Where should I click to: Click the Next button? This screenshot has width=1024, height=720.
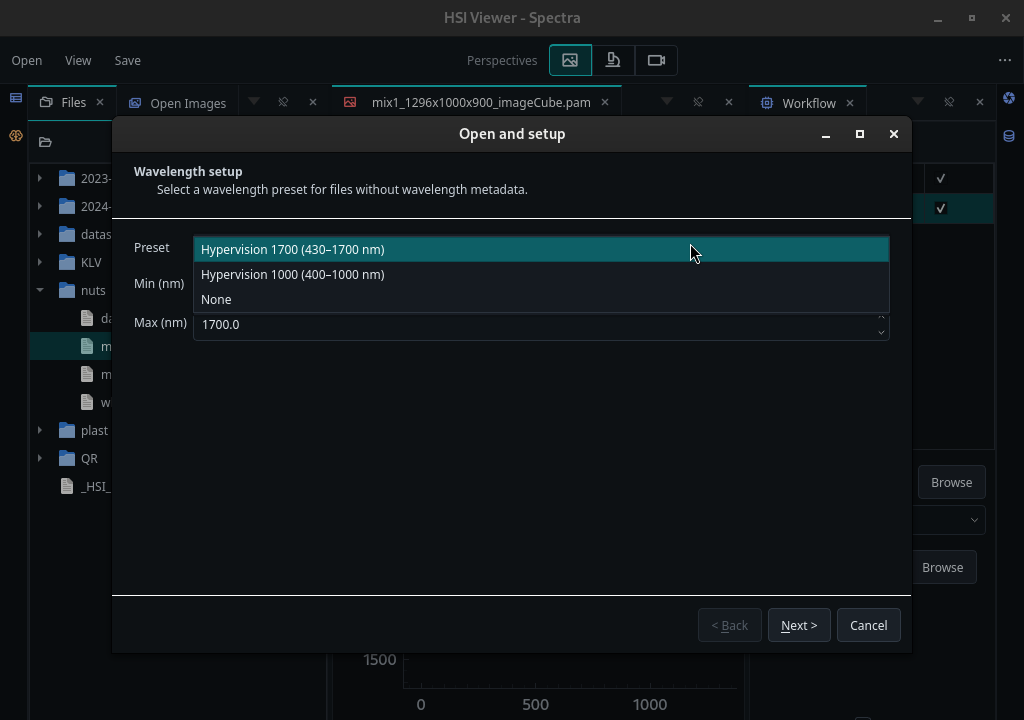click(799, 625)
